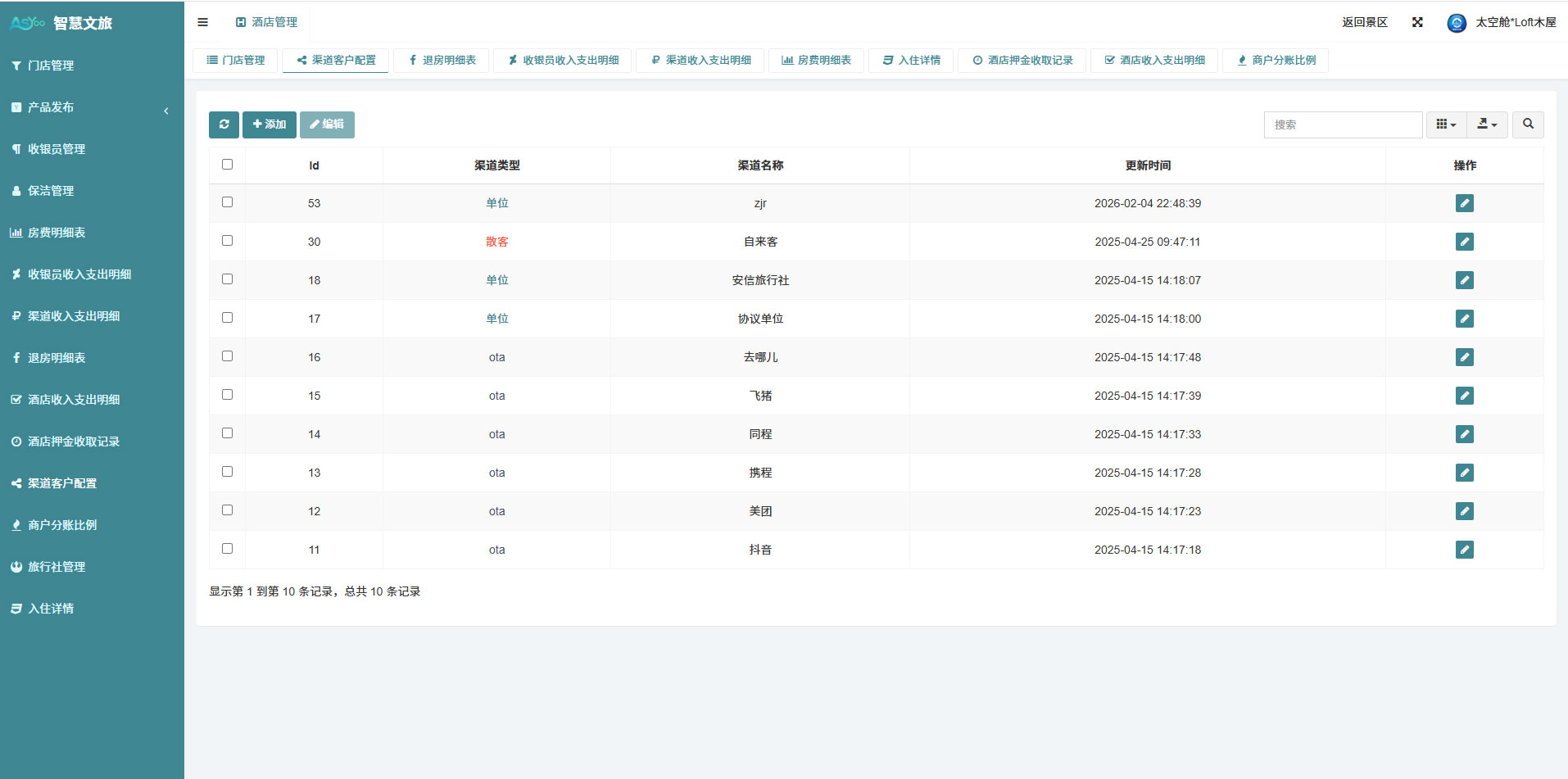The width and height of the screenshot is (1568, 779).
Task: Switch to the 渠道收入支出明细 tab
Action: pos(700,61)
